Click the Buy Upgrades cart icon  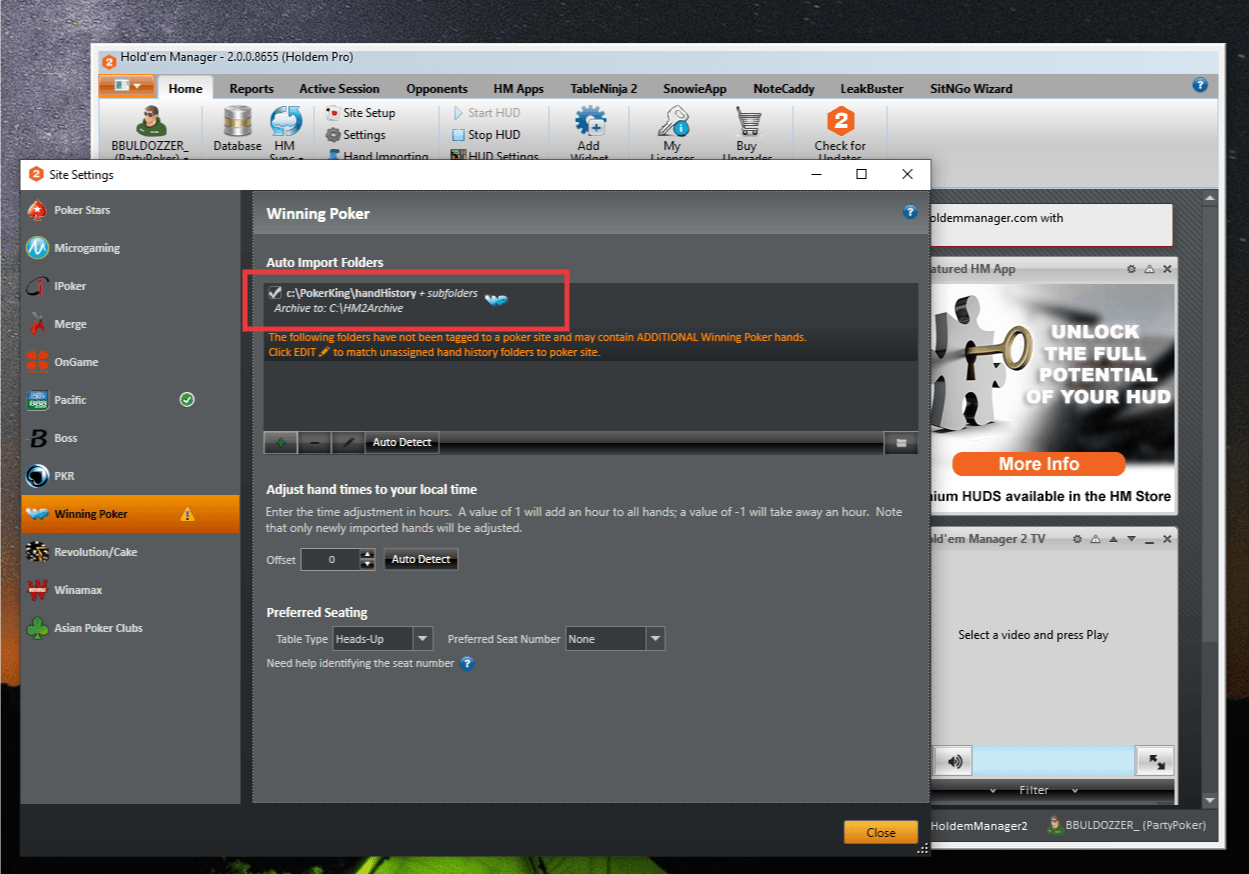[747, 124]
